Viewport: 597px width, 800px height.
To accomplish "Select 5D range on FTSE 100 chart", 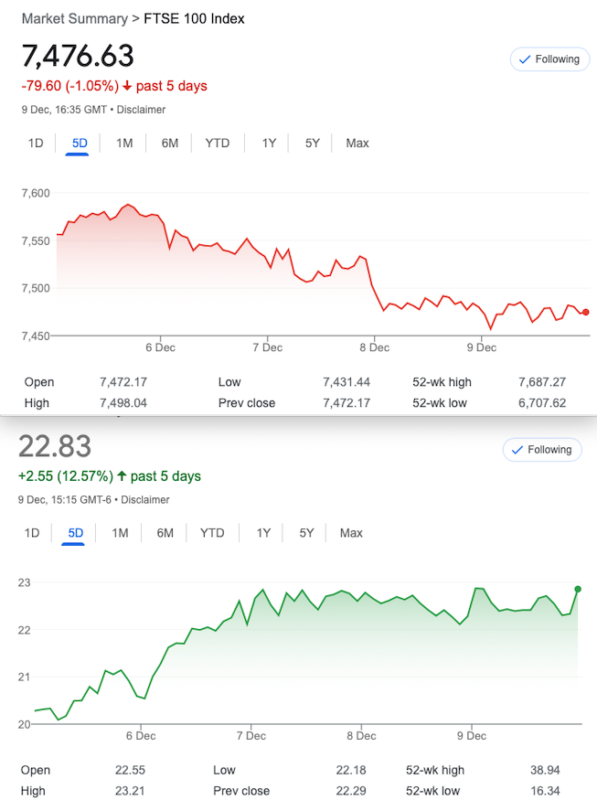I will click(x=79, y=143).
